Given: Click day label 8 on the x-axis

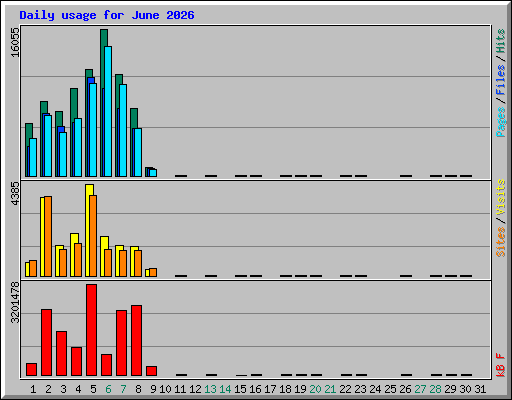Looking at the screenshot, I should pyautogui.click(x=138, y=389).
